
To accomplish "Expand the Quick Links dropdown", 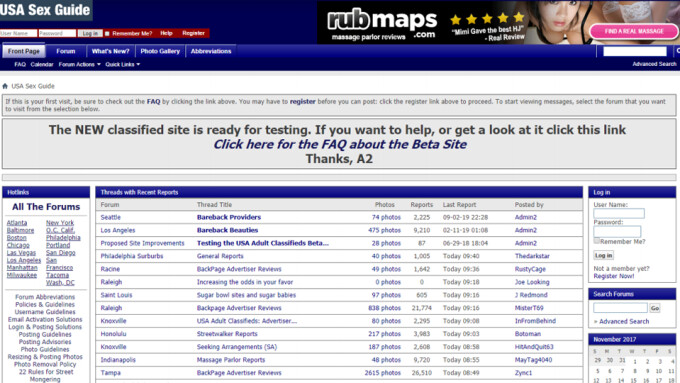I will pyautogui.click(x=123, y=64).
